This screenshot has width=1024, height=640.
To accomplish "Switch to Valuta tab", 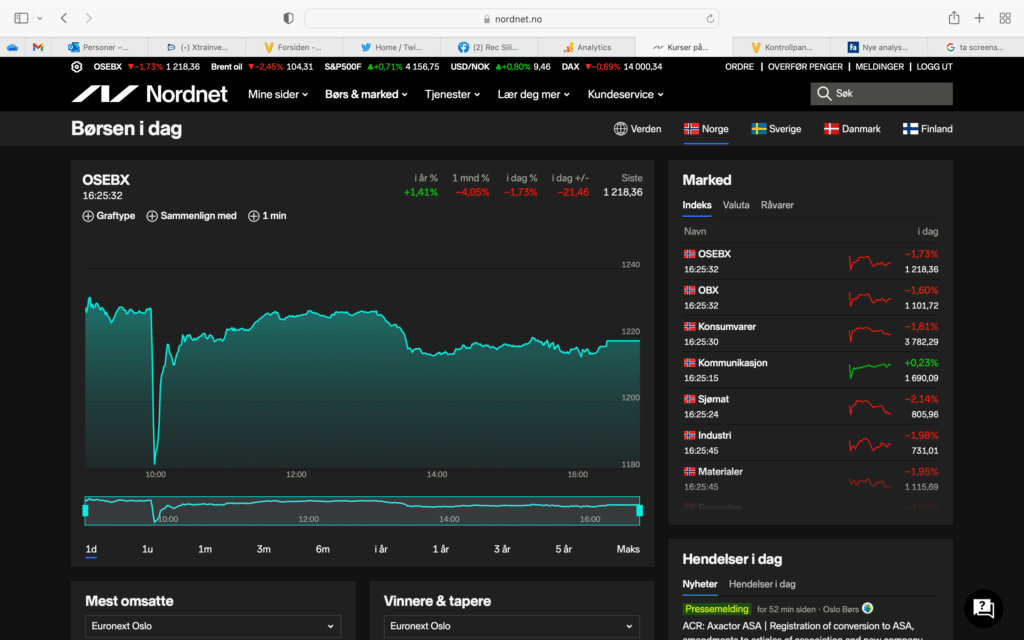I will coord(735,205).
